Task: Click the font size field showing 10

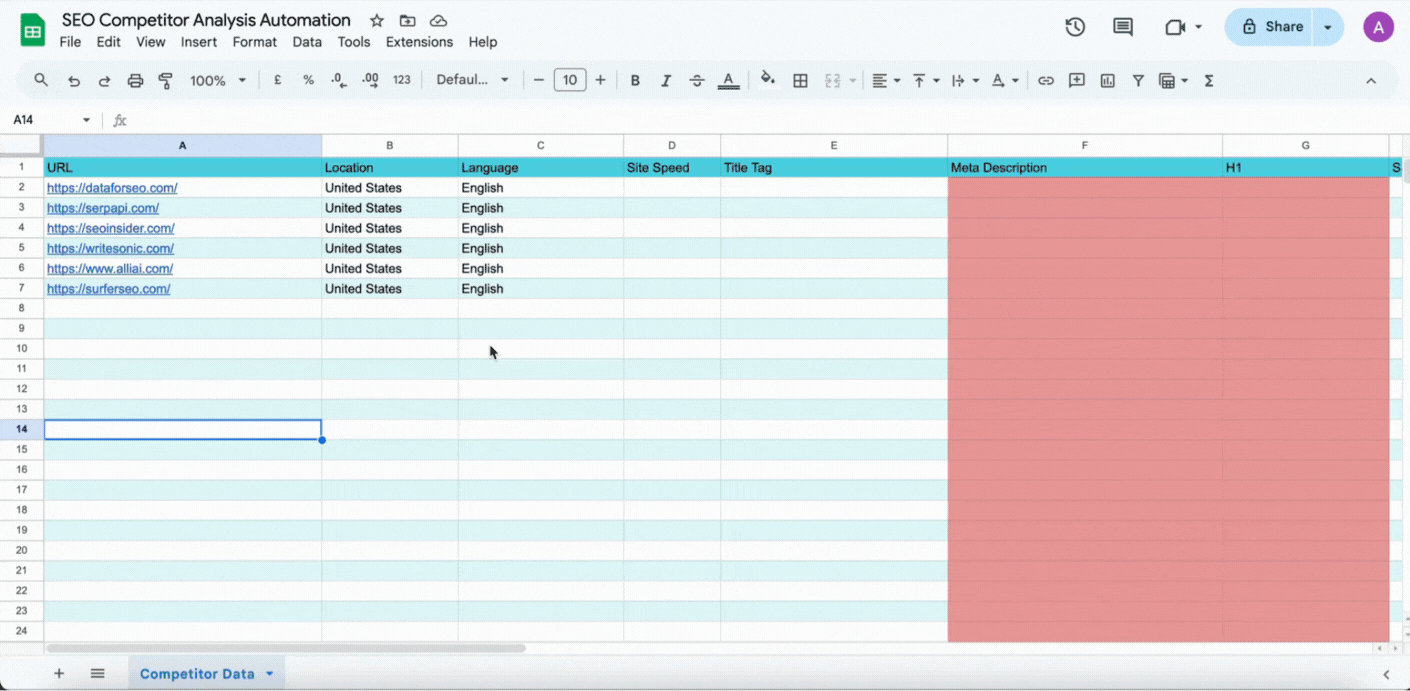Action: 570,80
